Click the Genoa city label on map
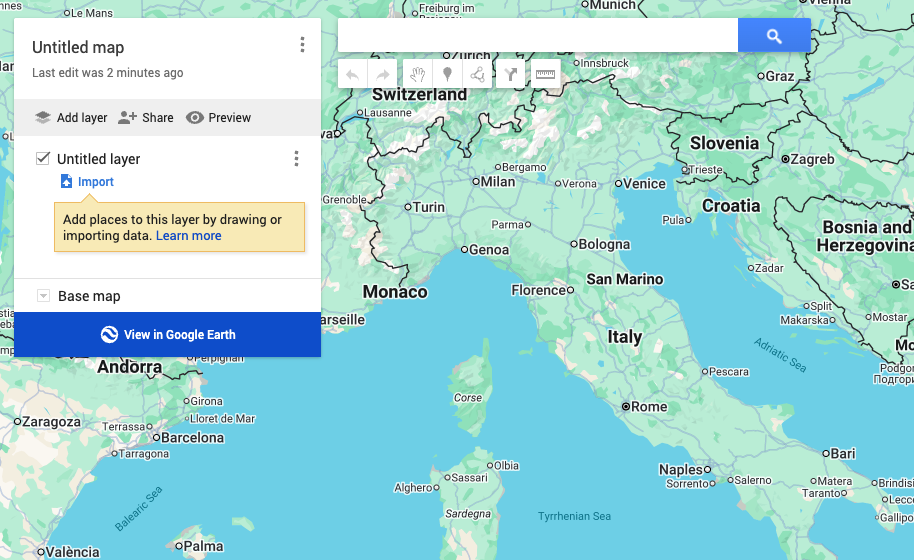Image resolution: width=914 pixels, height=560 pixels. [488, 250]
